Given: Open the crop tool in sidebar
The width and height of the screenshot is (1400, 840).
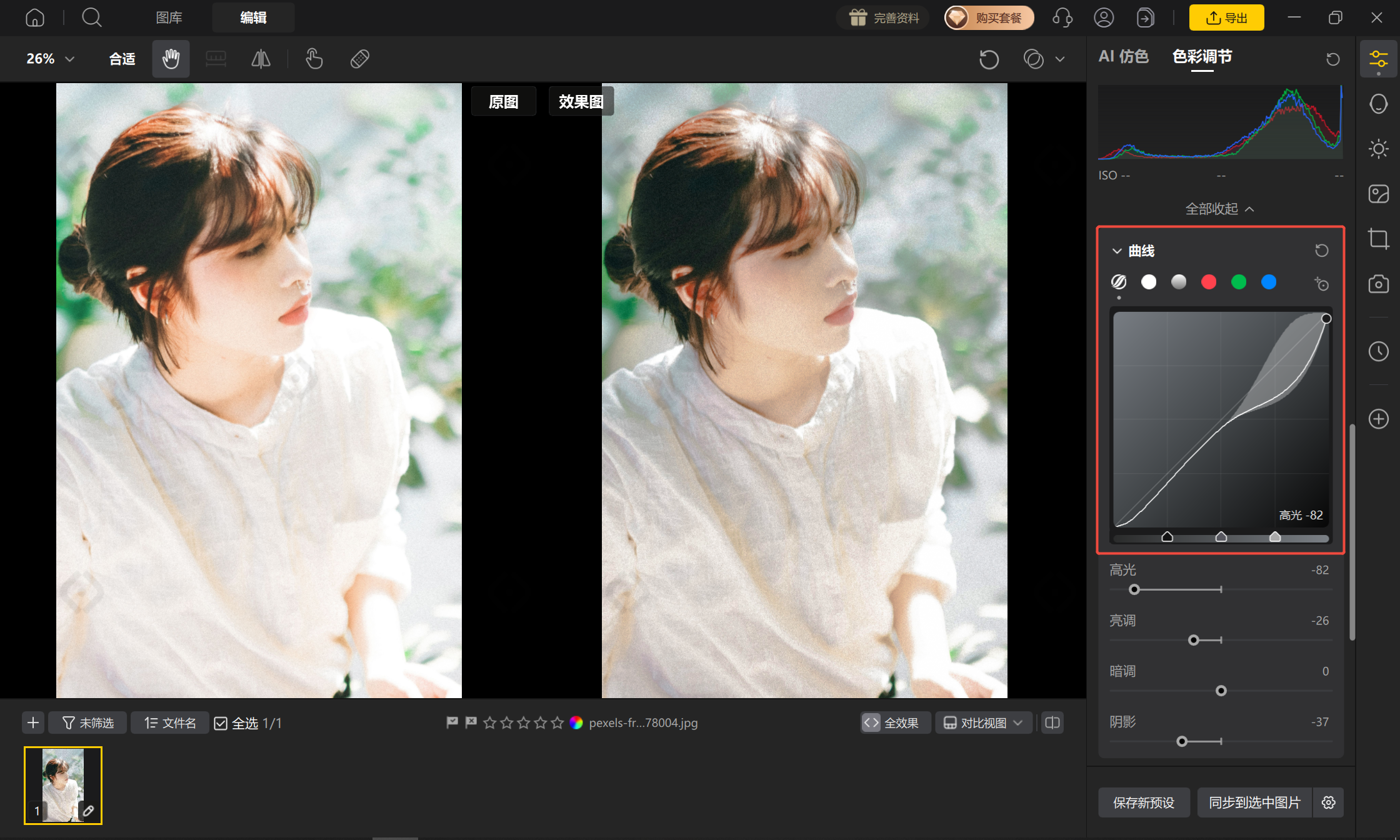Looking at the screenshot, I should [1378, 239].
